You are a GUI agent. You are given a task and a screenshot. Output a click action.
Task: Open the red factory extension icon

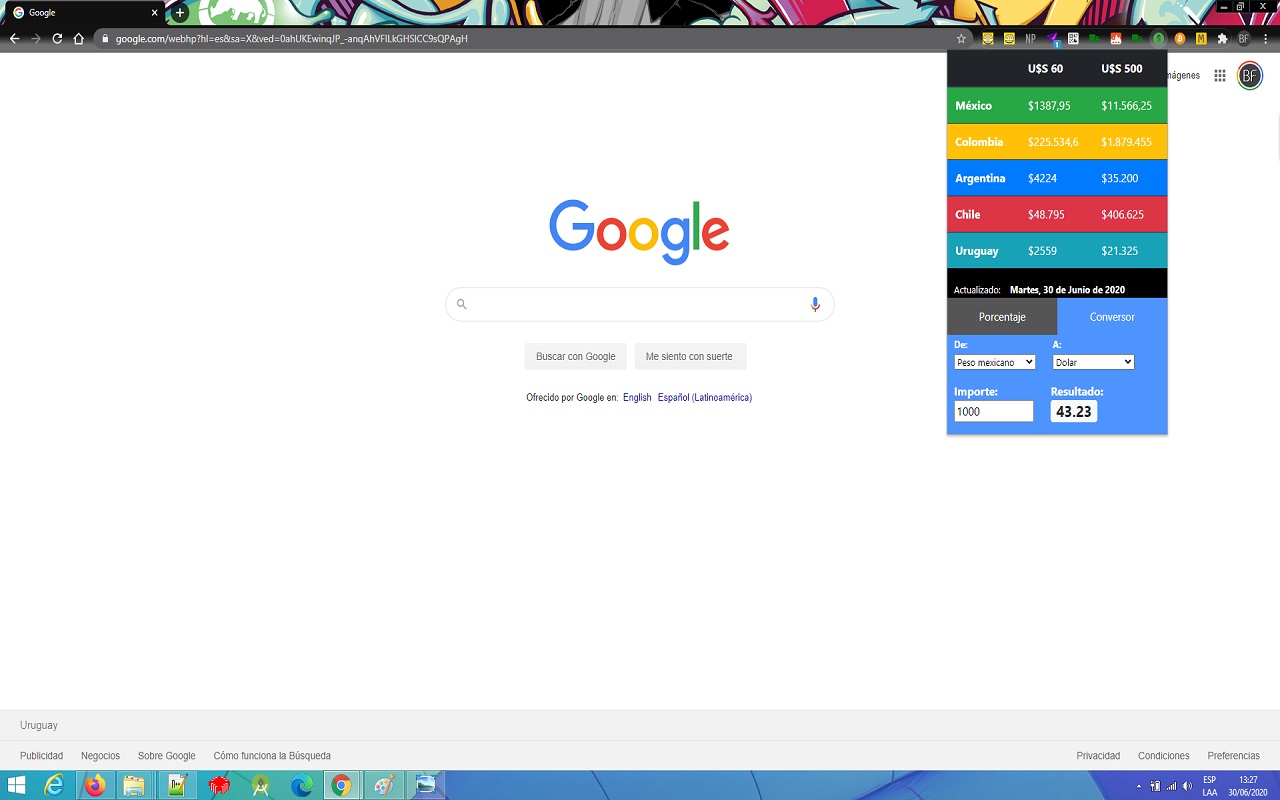(1116, 39)
